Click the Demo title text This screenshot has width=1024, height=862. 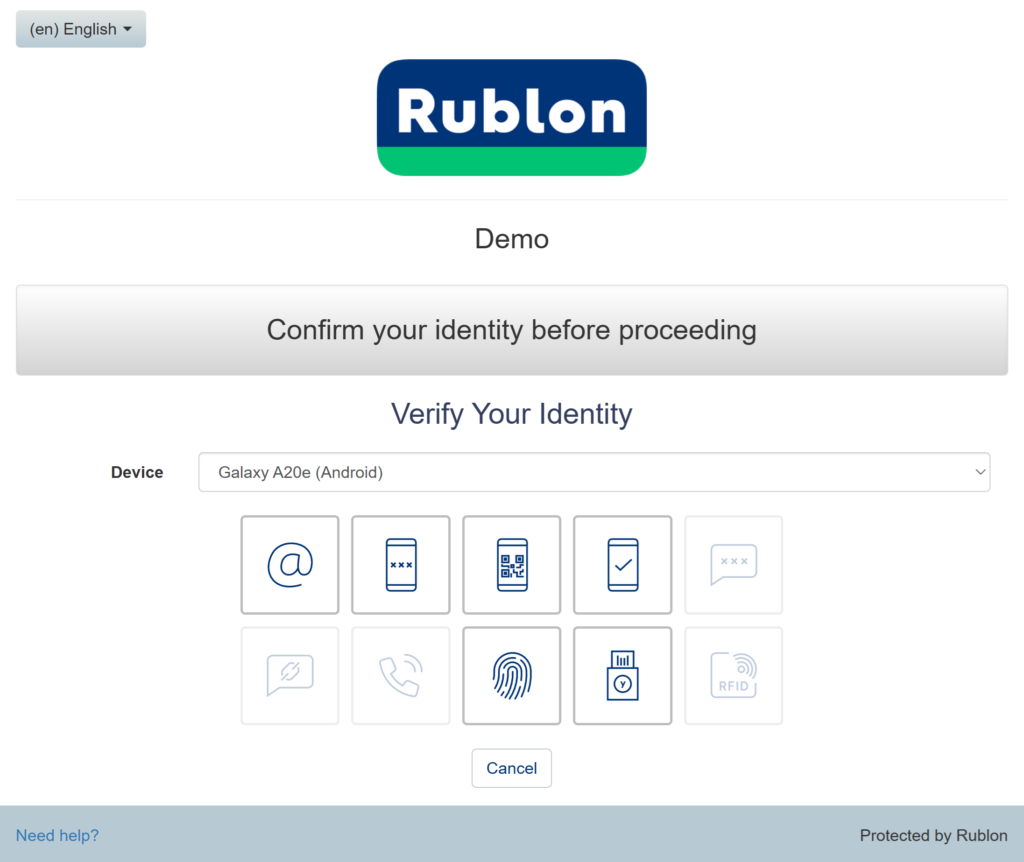point(511,239)
